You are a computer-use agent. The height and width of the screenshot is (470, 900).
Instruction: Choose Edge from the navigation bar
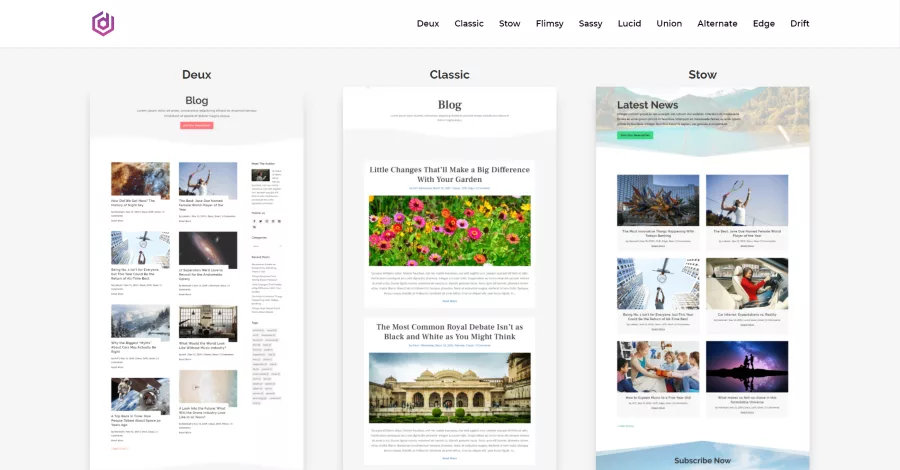(x=763, y=24)
